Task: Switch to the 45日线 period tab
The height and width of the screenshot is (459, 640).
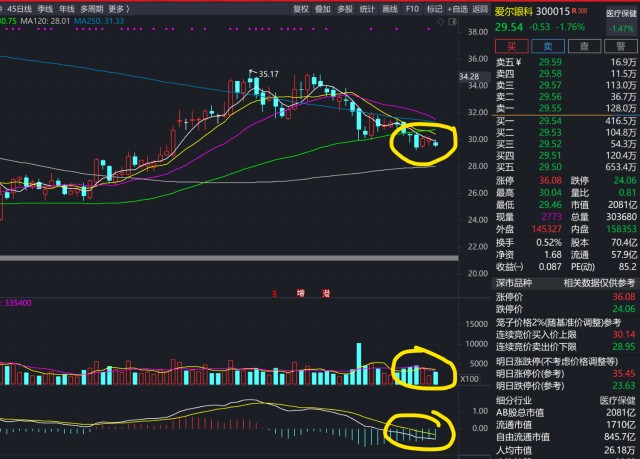Action: [x=18, y=8]
